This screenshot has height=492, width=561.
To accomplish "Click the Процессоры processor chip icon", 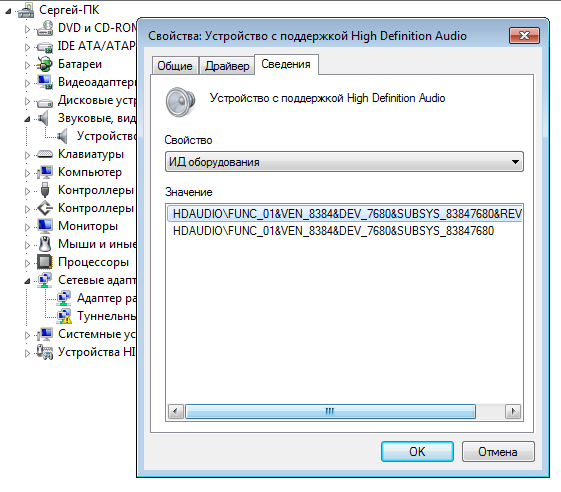I will (x=45, y=262).
